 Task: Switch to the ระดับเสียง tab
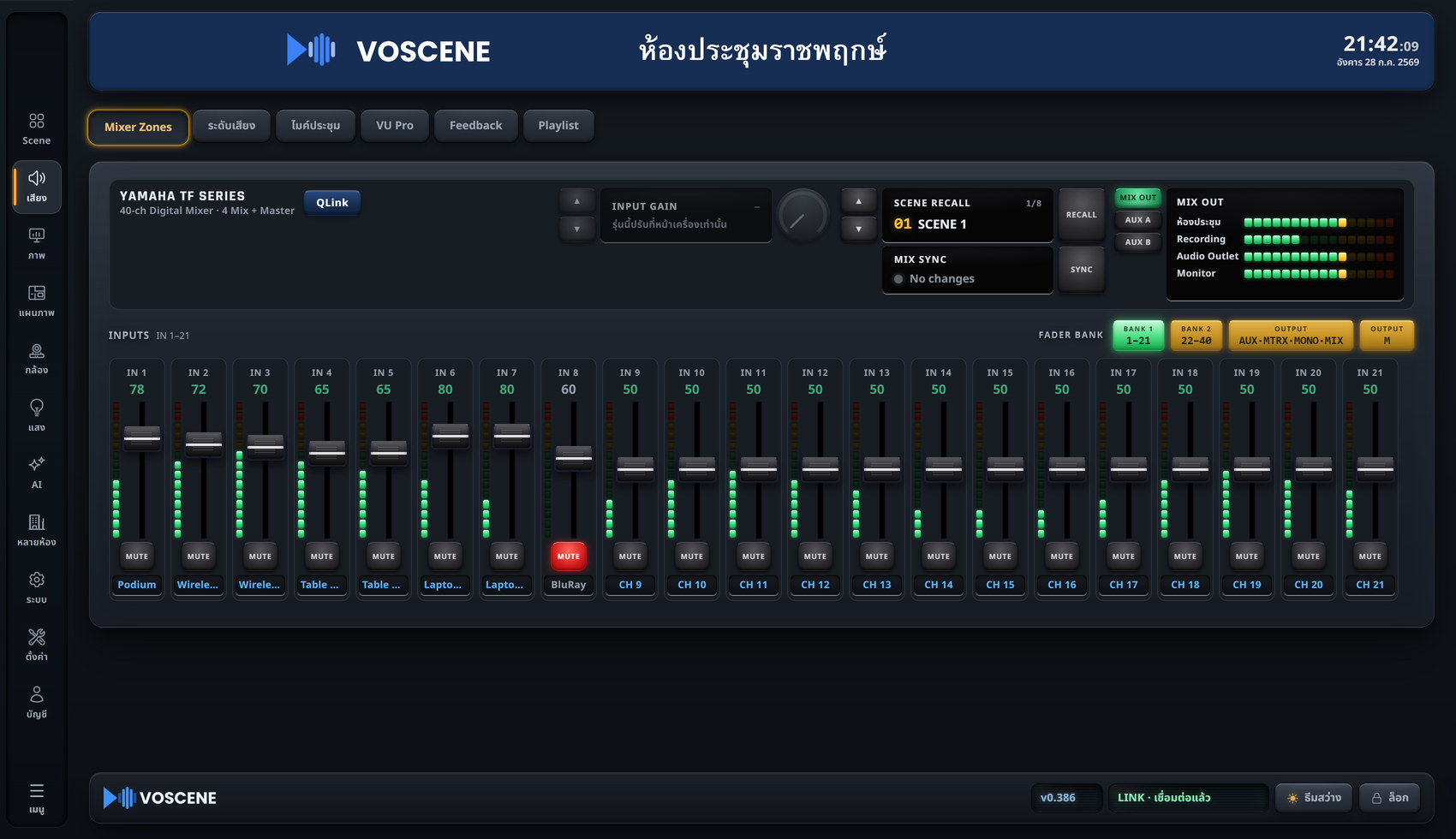pyautogui.click(x=231, y=125)
